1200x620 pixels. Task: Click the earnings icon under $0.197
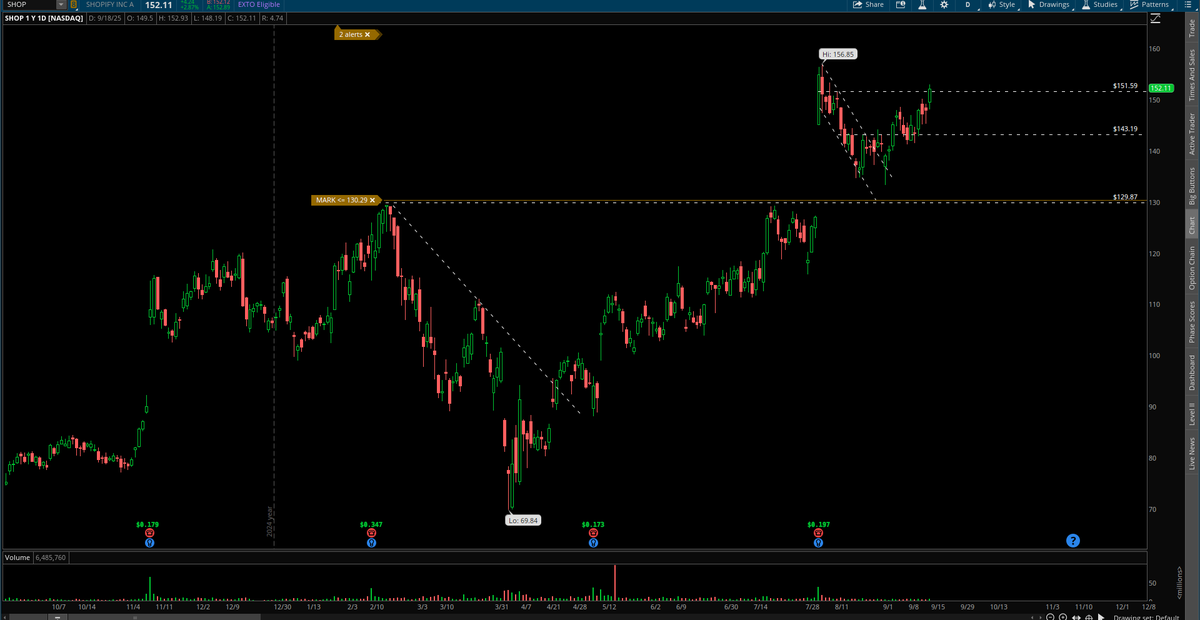tap(818, 535)
